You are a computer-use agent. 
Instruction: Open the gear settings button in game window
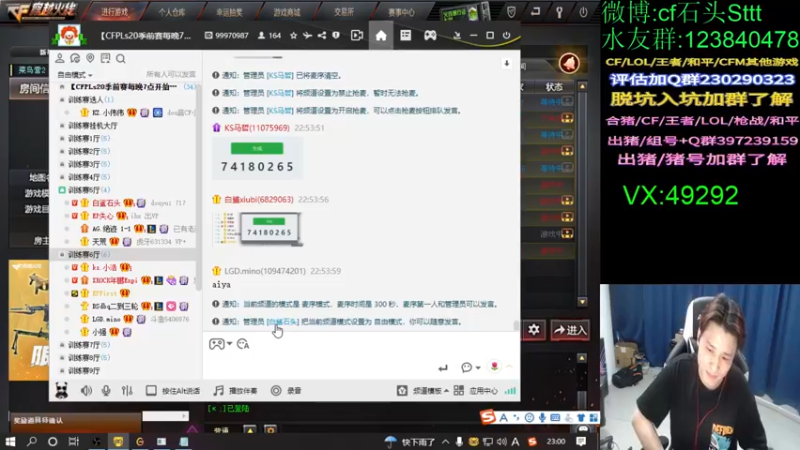click(x=534, y=330)
